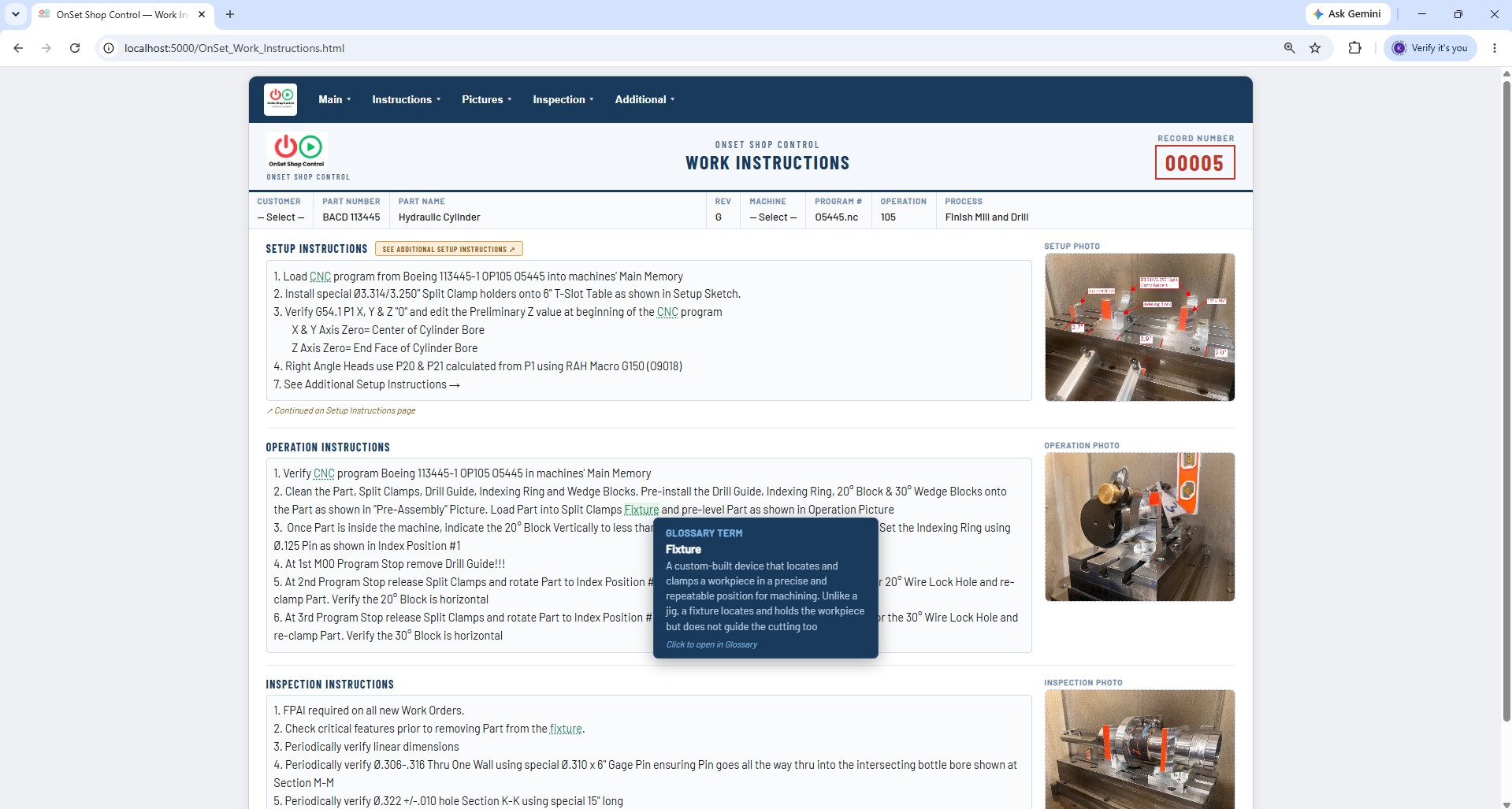This screenshot has height=809, width=1512.
Task: Click 'Click to open in Glossary' tooltip link
Action: [x=711, y=644]
